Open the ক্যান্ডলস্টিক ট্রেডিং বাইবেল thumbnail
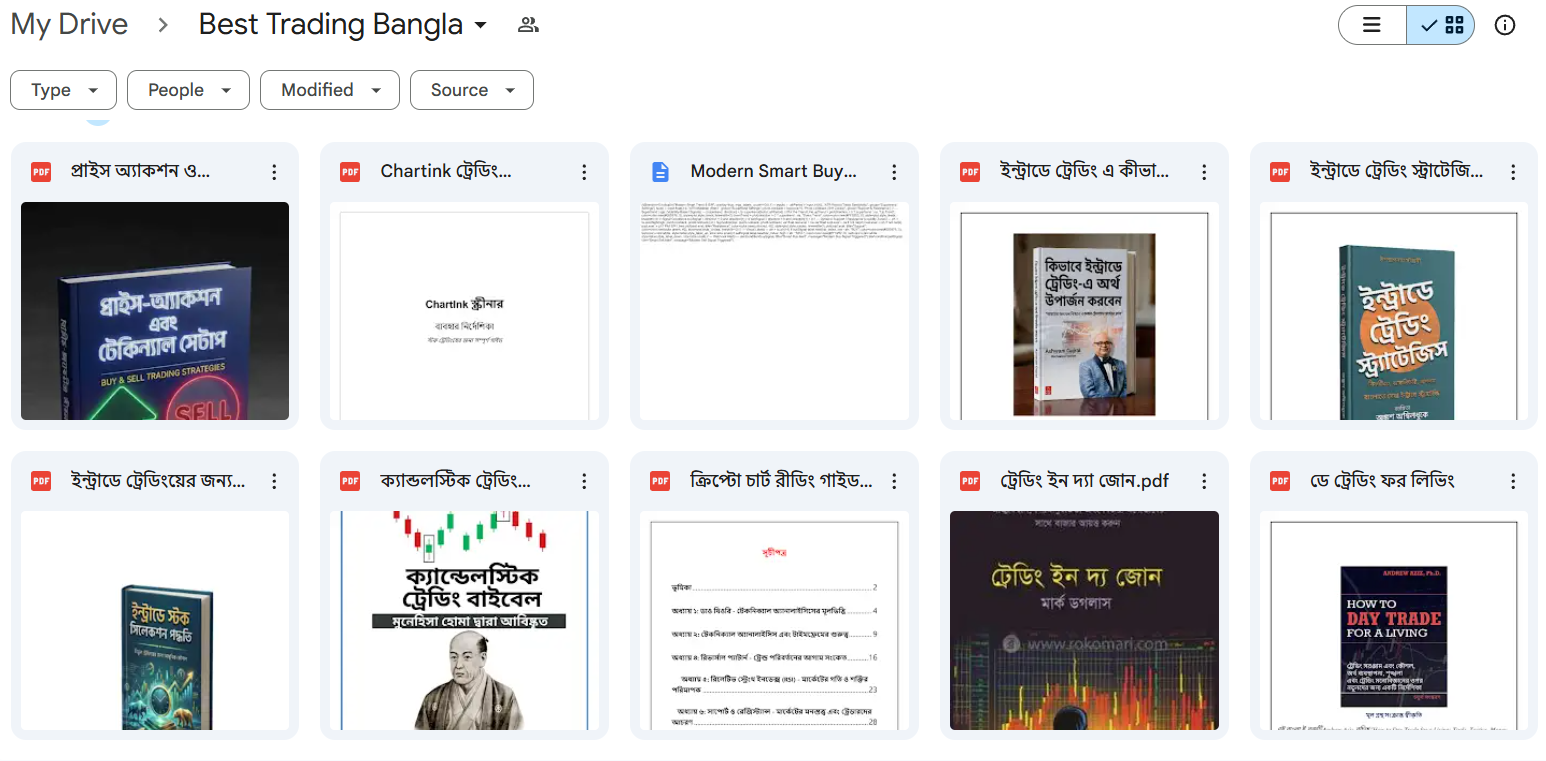Image resolution: width=1546 pixels, height=761 pixels. tap(464, 620)
